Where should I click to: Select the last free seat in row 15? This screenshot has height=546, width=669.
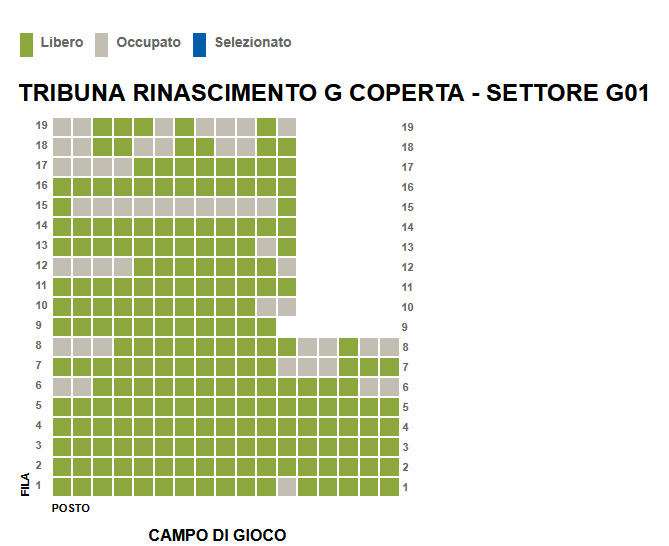(x=287, y=207)
